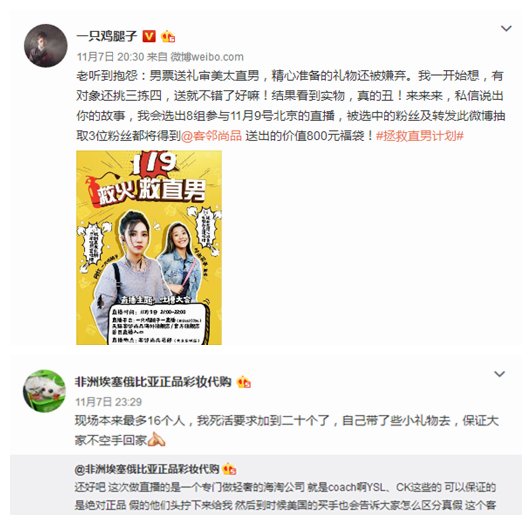
Task: Open username 非洲埃塞俄比亚正品彩妆代购 profile
Action: 153,382
